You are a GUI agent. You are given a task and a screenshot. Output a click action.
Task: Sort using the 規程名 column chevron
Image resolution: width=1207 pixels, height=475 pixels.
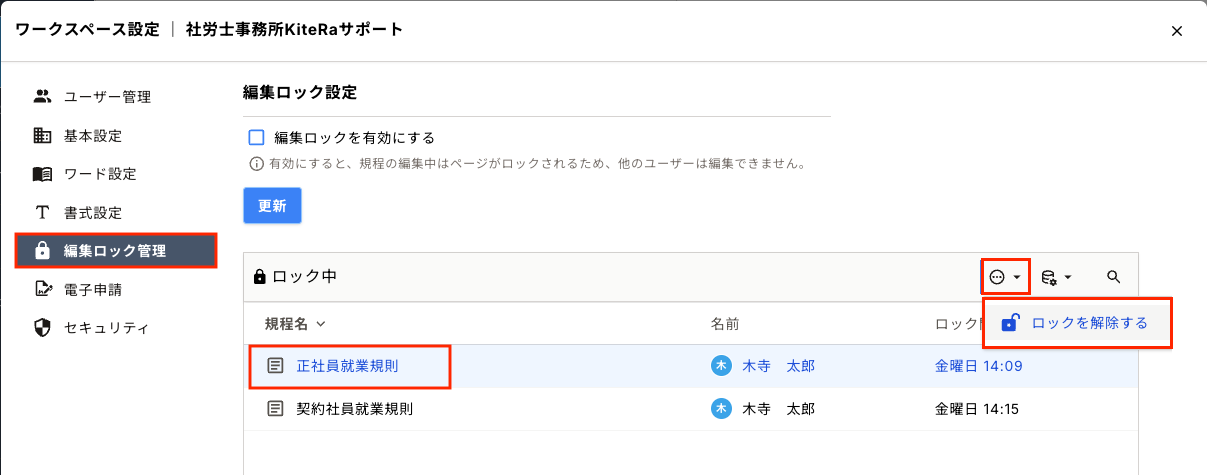(321, 324)
